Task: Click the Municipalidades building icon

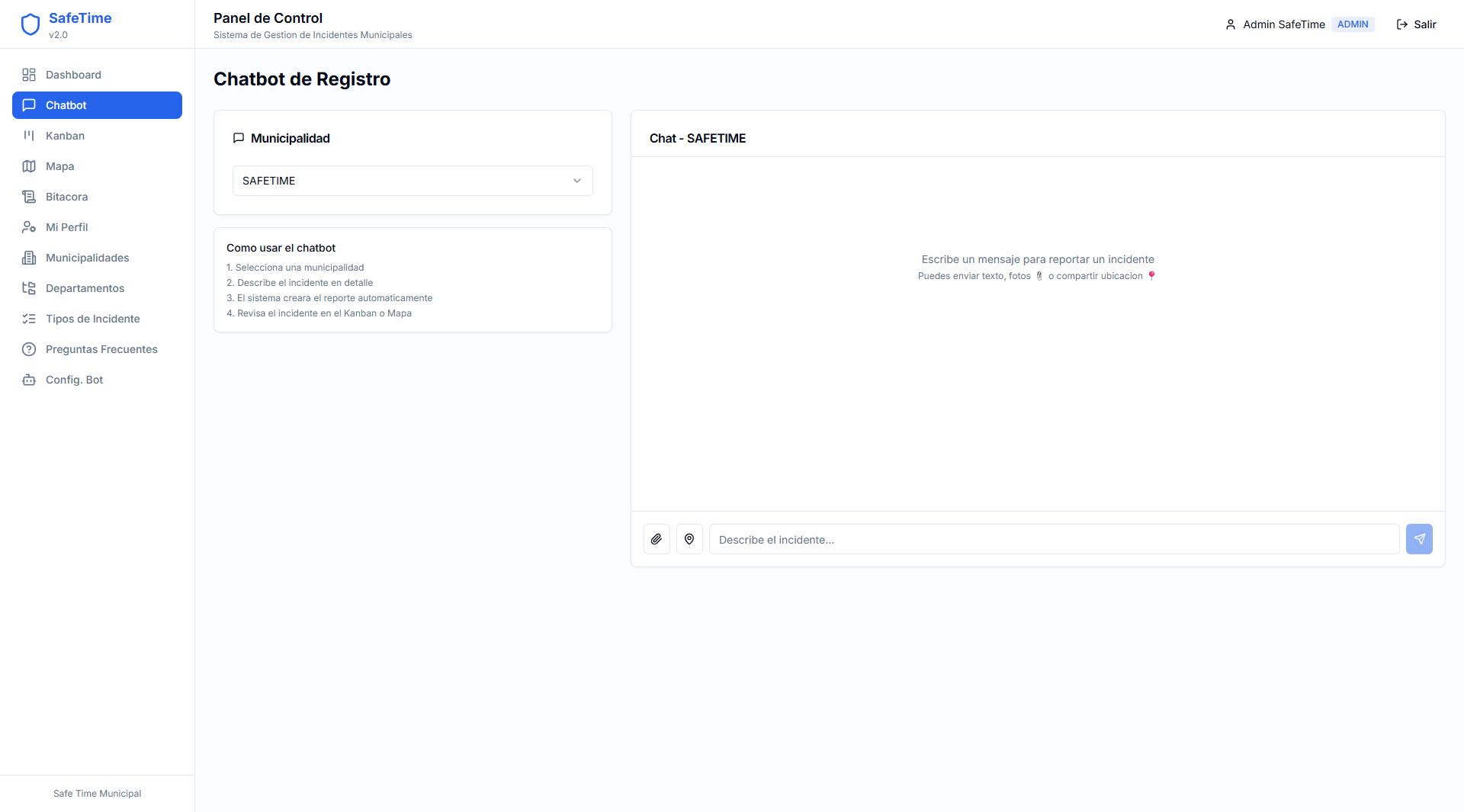Action: (29, 258)
